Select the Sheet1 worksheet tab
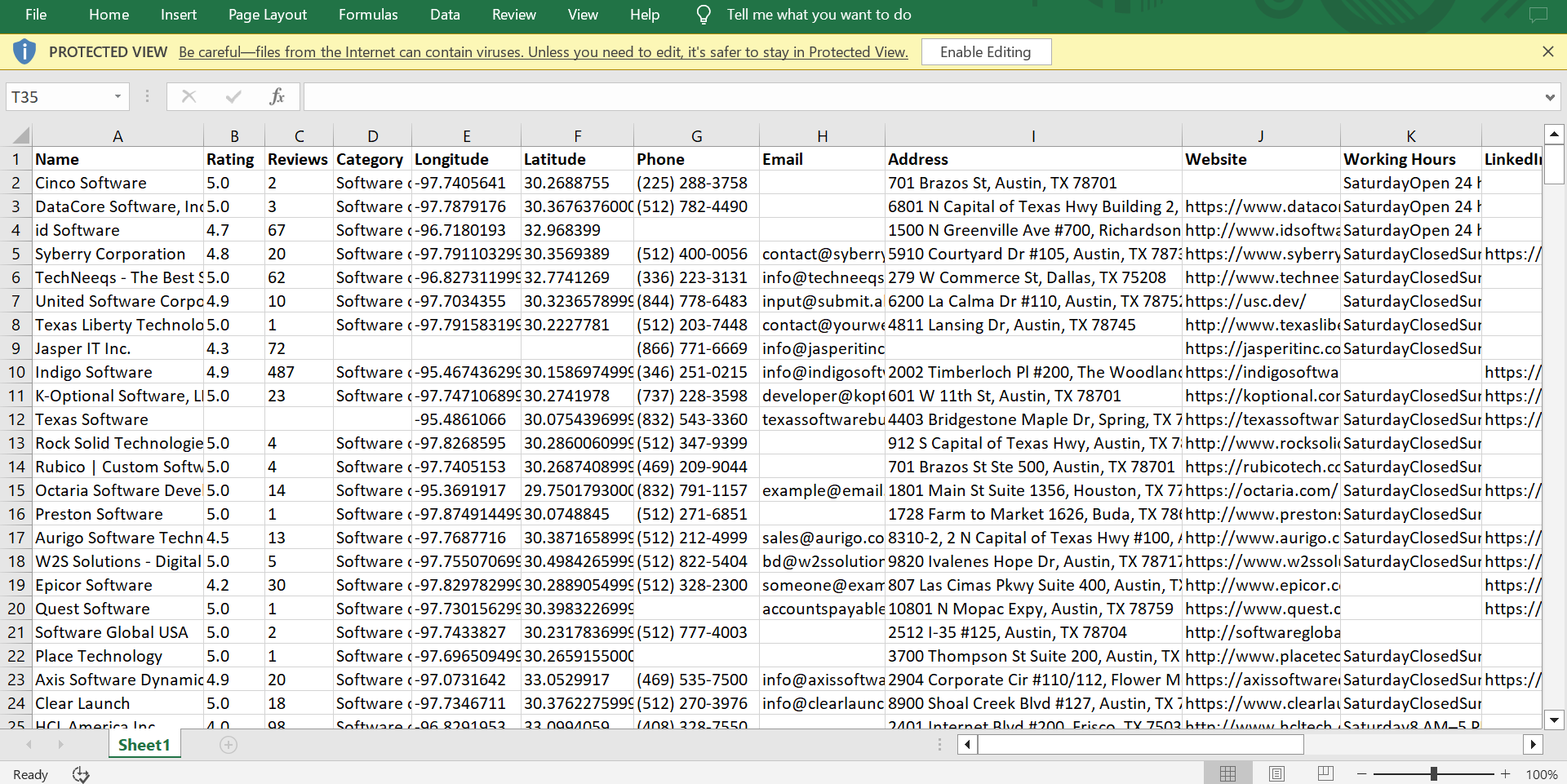 pyautogui.click(x=144, y=745)
